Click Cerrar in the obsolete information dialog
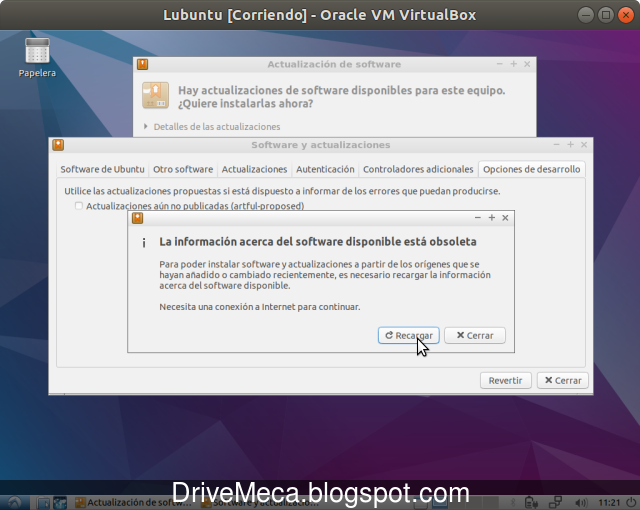Viewport: 640px width, 510px height. coord(475,335)
